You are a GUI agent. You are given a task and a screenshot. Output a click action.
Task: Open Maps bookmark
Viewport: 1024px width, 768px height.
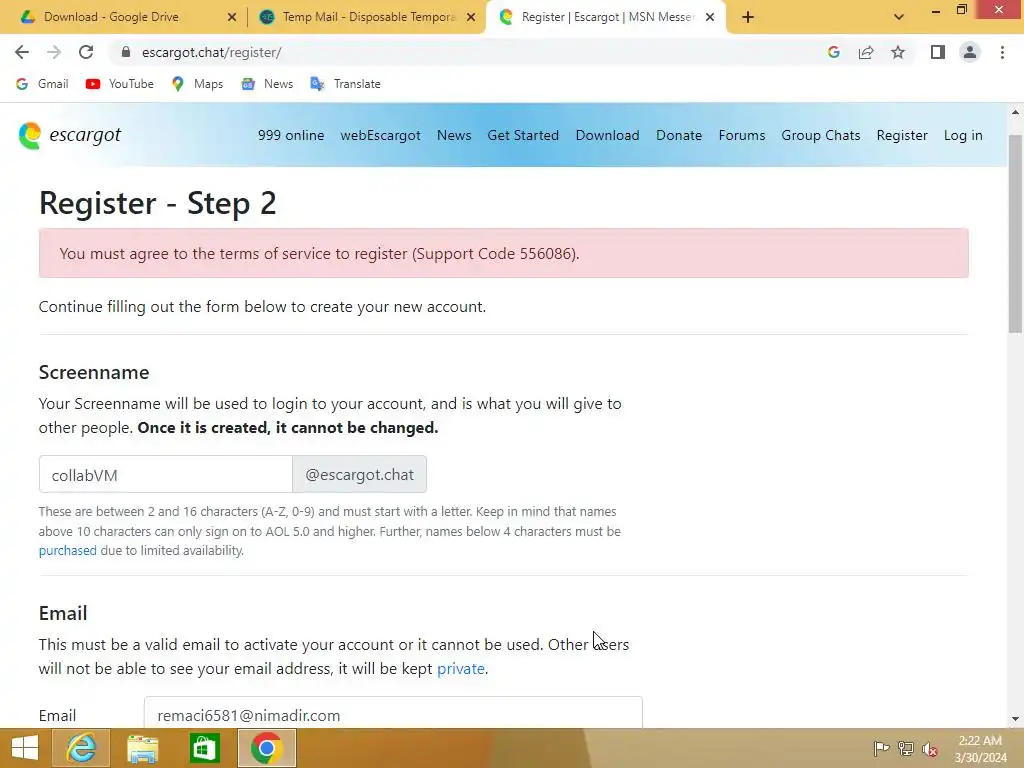click(x=198, y=84)
